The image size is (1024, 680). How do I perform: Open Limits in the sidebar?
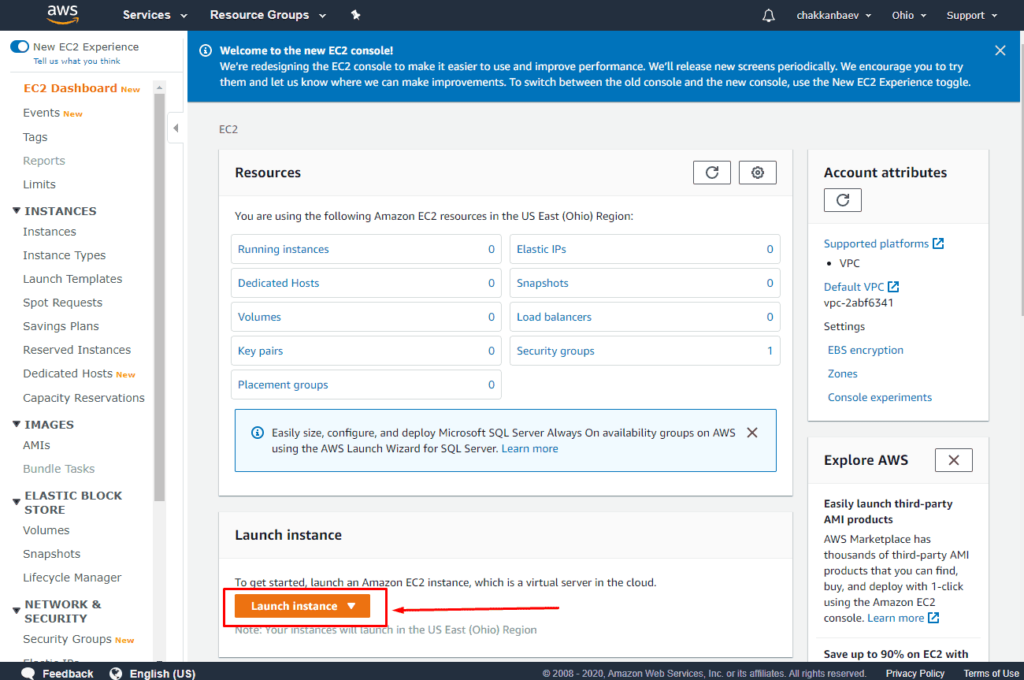(x=39, y=184)
